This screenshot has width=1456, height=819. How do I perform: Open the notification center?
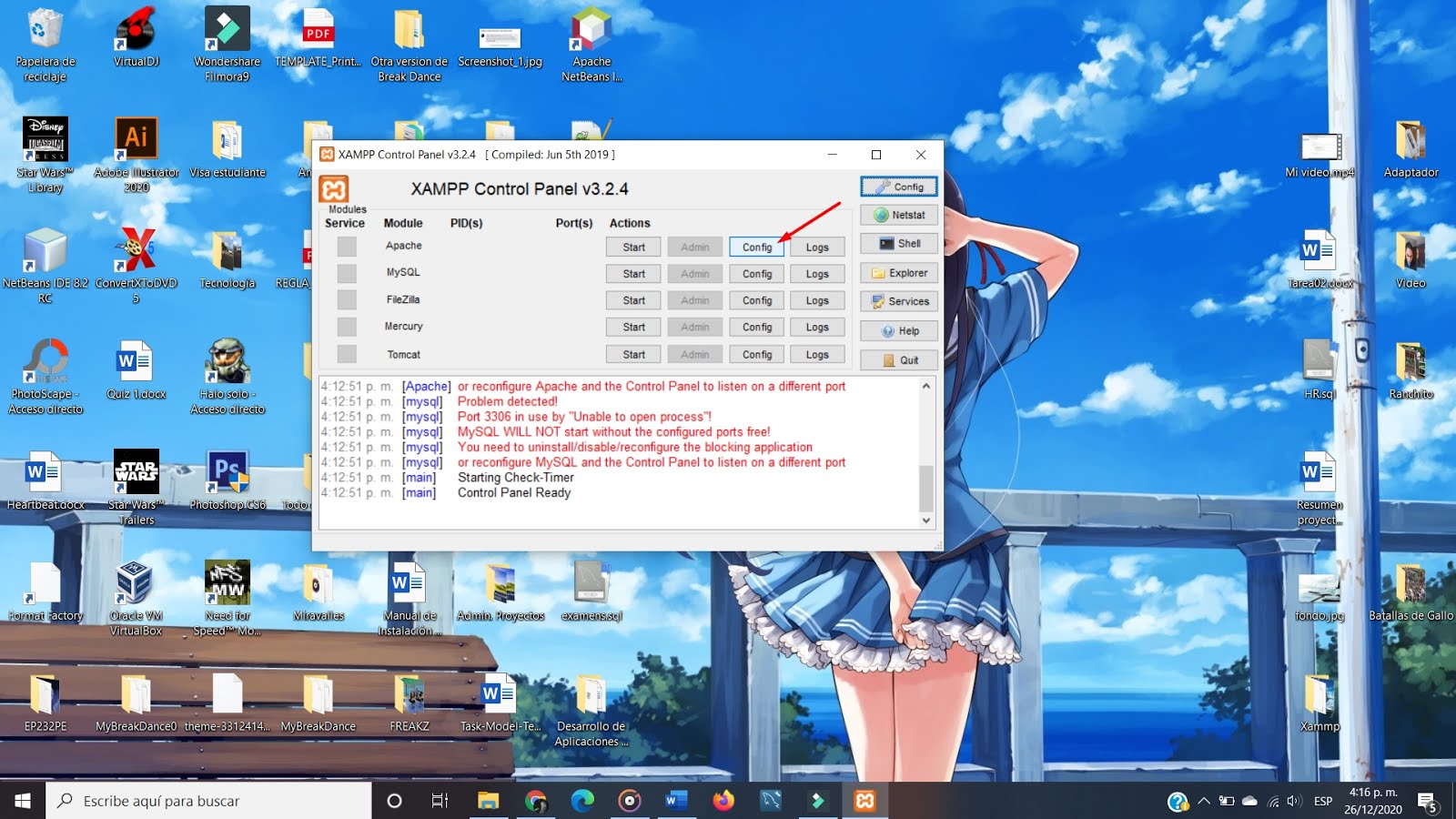click(1428, 802)
